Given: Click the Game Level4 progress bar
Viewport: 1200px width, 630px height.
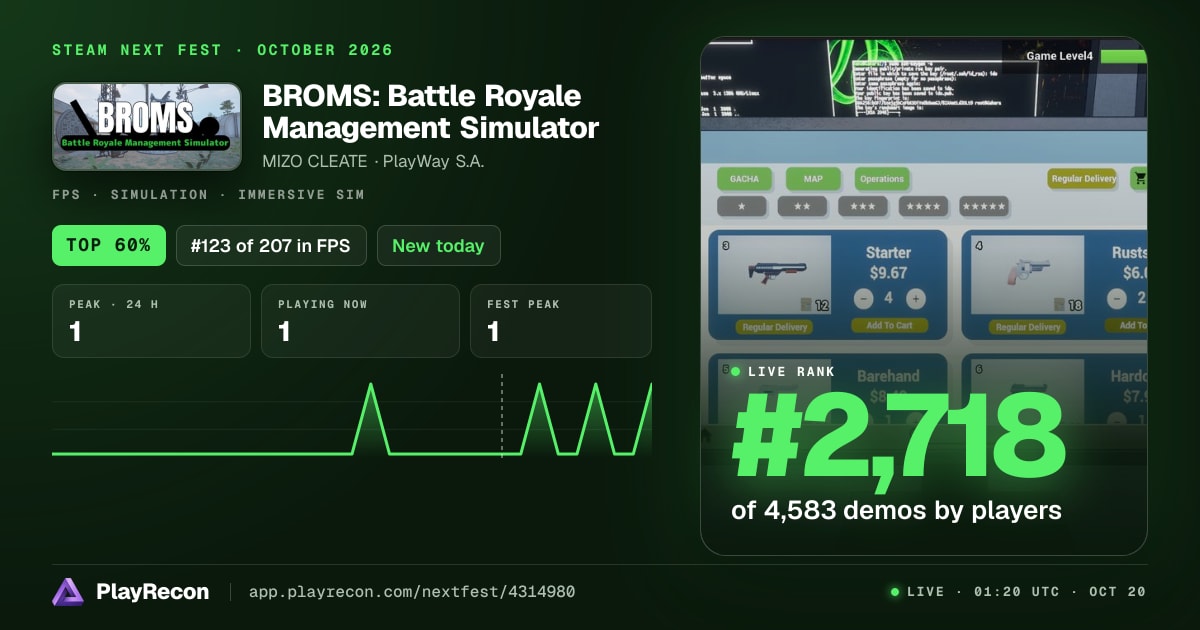Looking at the screenshot, I should pyautogui.click(x=1123, y=56).
